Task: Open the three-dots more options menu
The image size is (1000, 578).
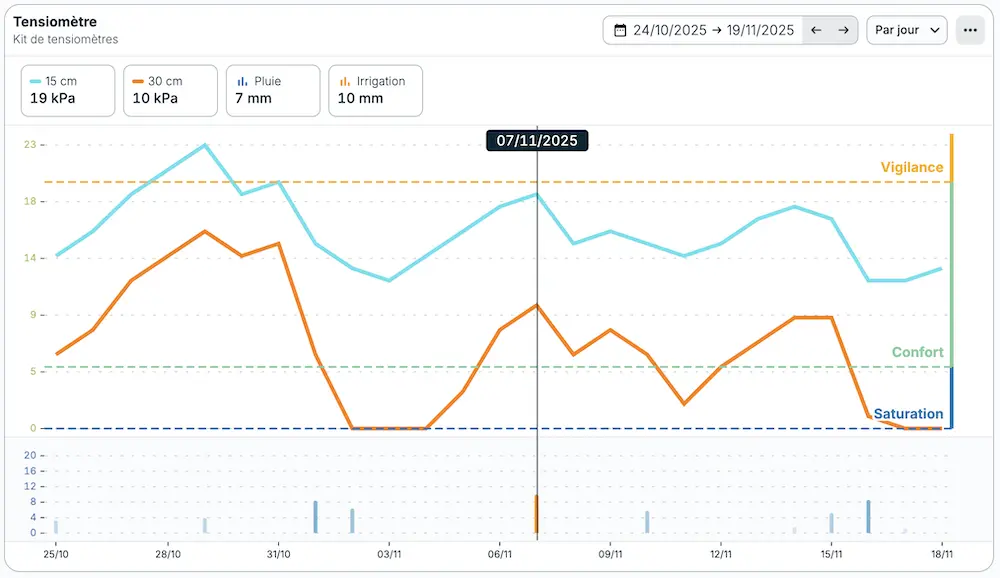Action: (x=969, y=30)
